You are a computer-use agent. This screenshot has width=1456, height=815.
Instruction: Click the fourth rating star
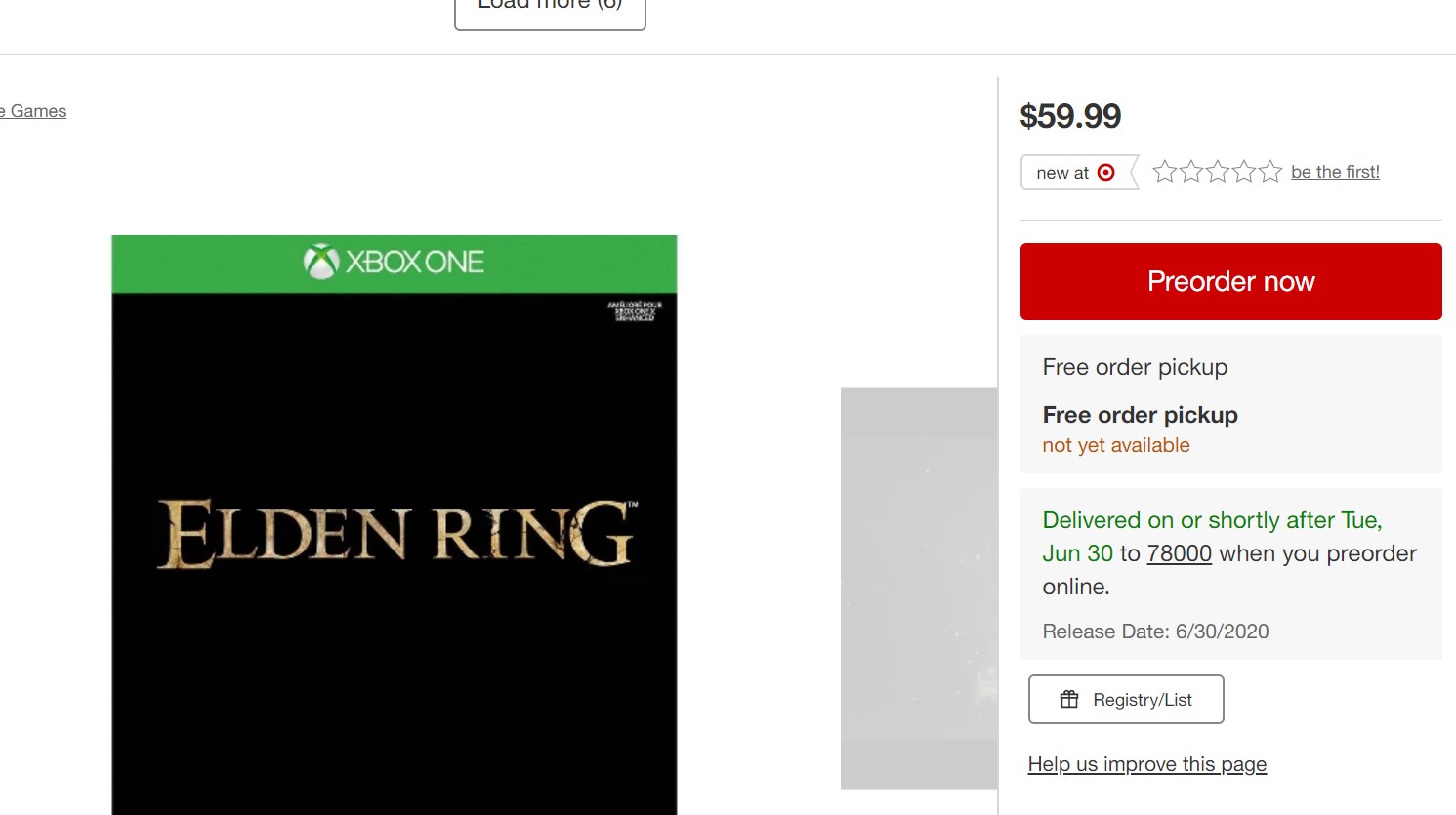coord(1243,172)
